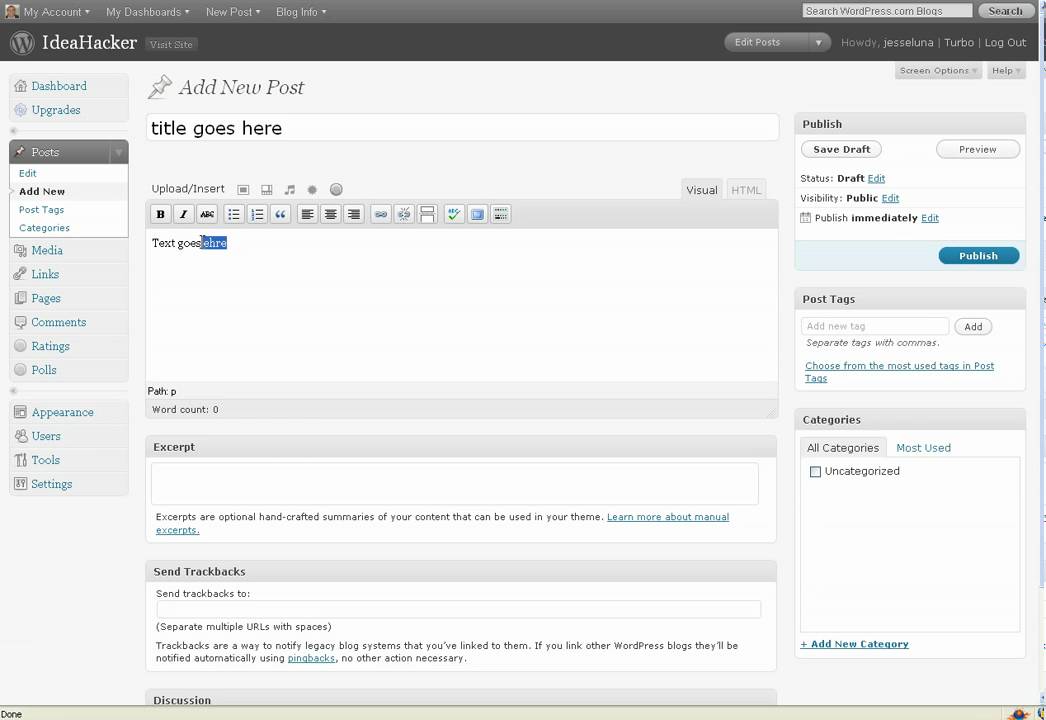
Task: Add an image via Upload/Insert
Action: (243, 190)
